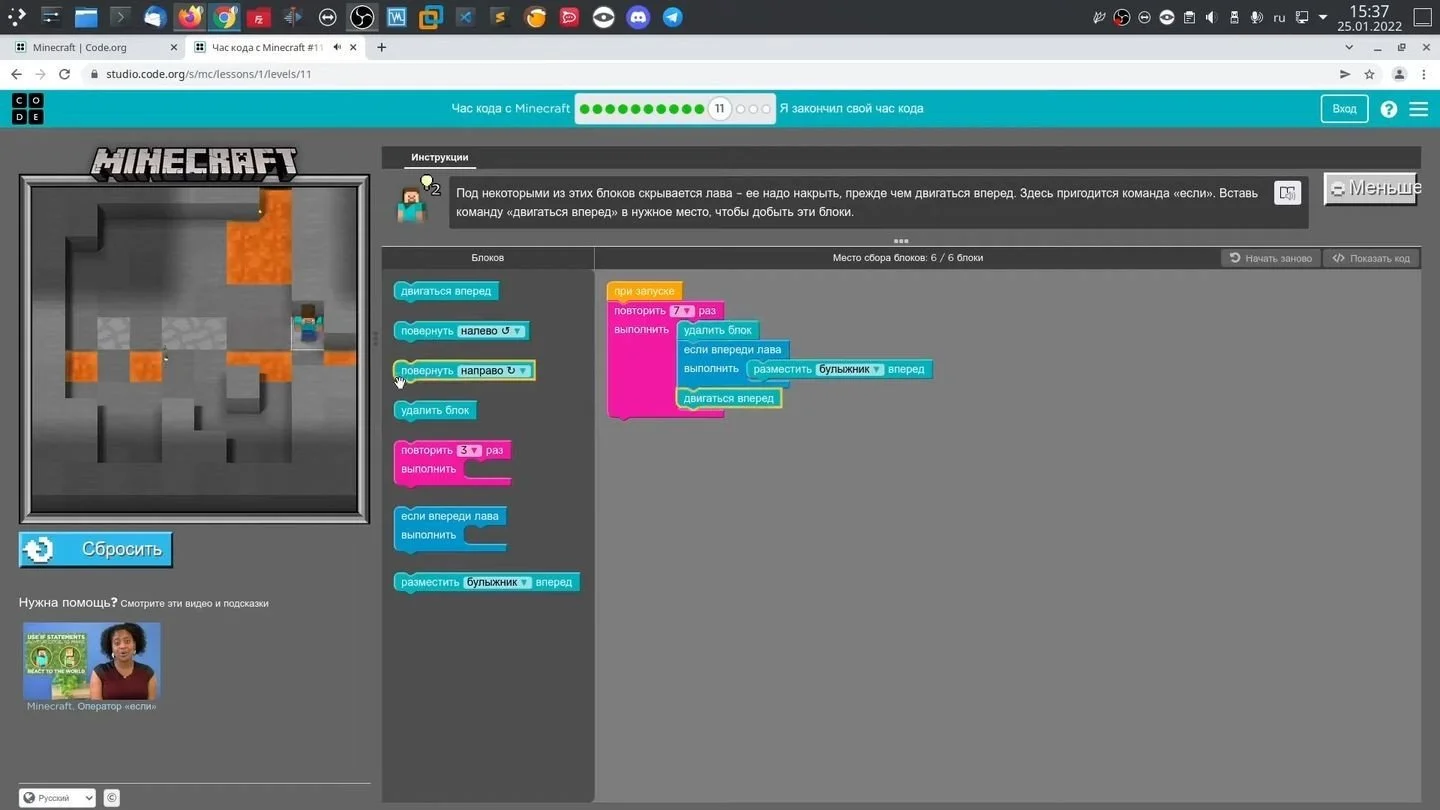The height and width of the screenshot is (810, 1440).
Task: Click the Сбросить reset button
Action: [96, 550]
